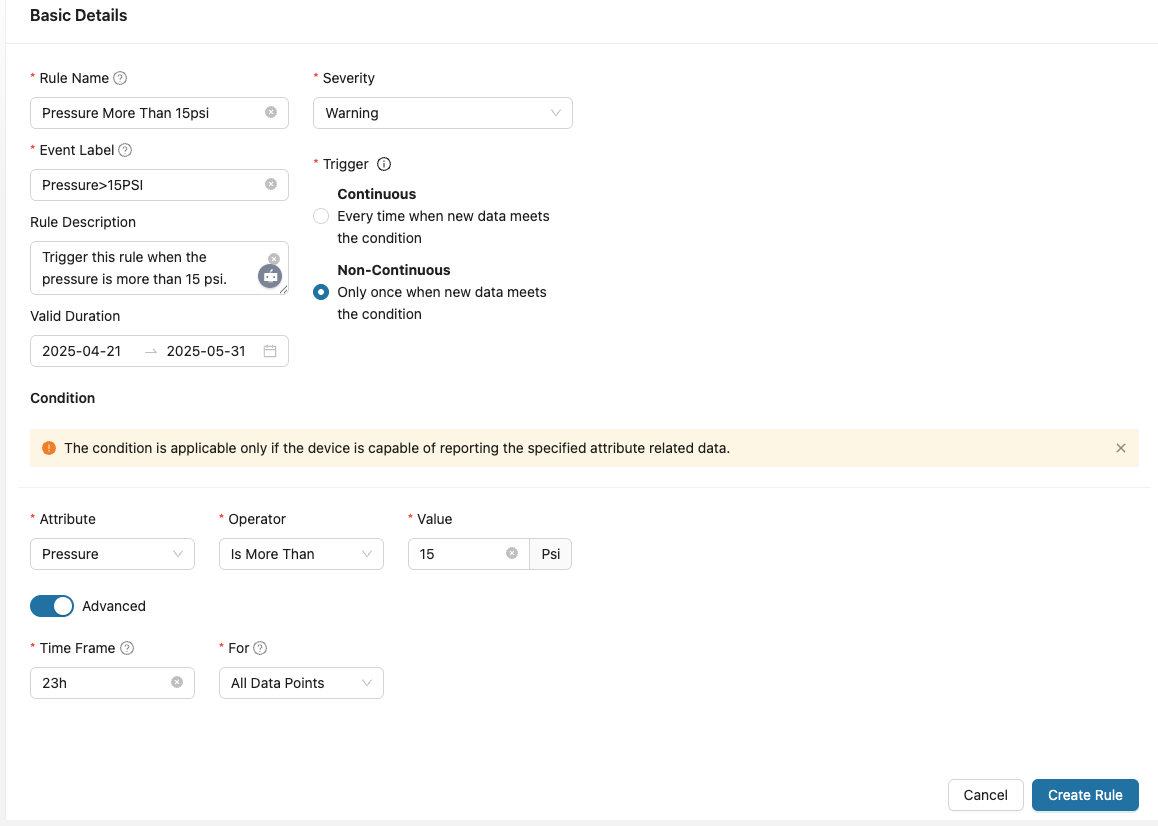Clear the Event Label field text
Viewport: 1158px width, 826px height.
click(271, 184)
